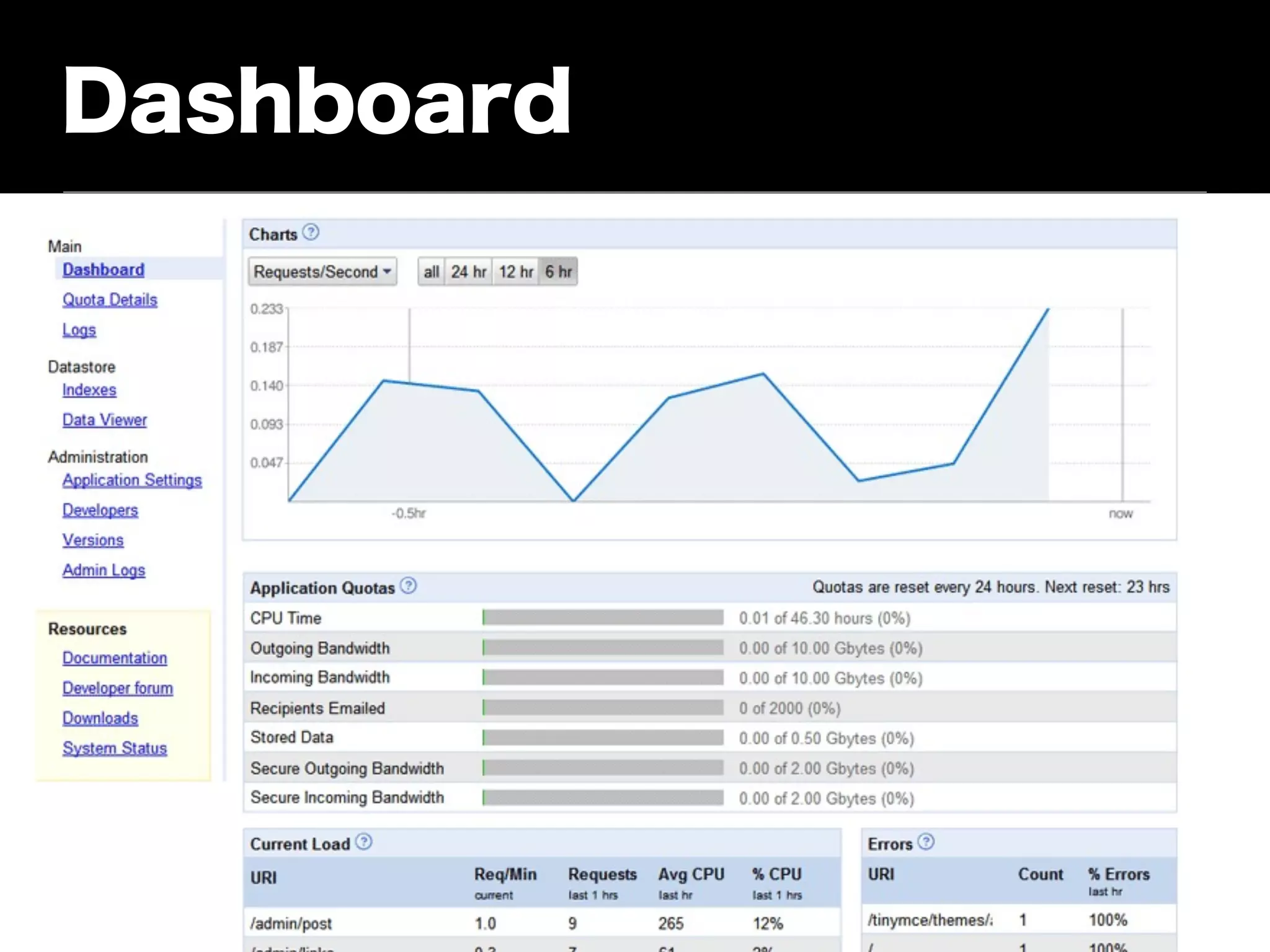Click the CPU Time quota progress bar
The width and height of the screenshot is (1270, 952).
click(603, 618)
